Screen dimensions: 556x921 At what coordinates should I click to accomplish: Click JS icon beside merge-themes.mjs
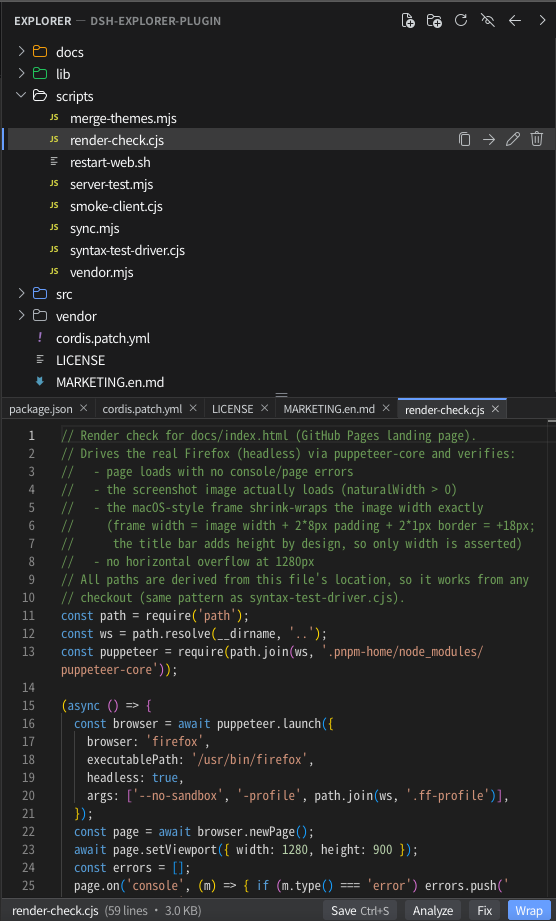[x=54, y=117]
